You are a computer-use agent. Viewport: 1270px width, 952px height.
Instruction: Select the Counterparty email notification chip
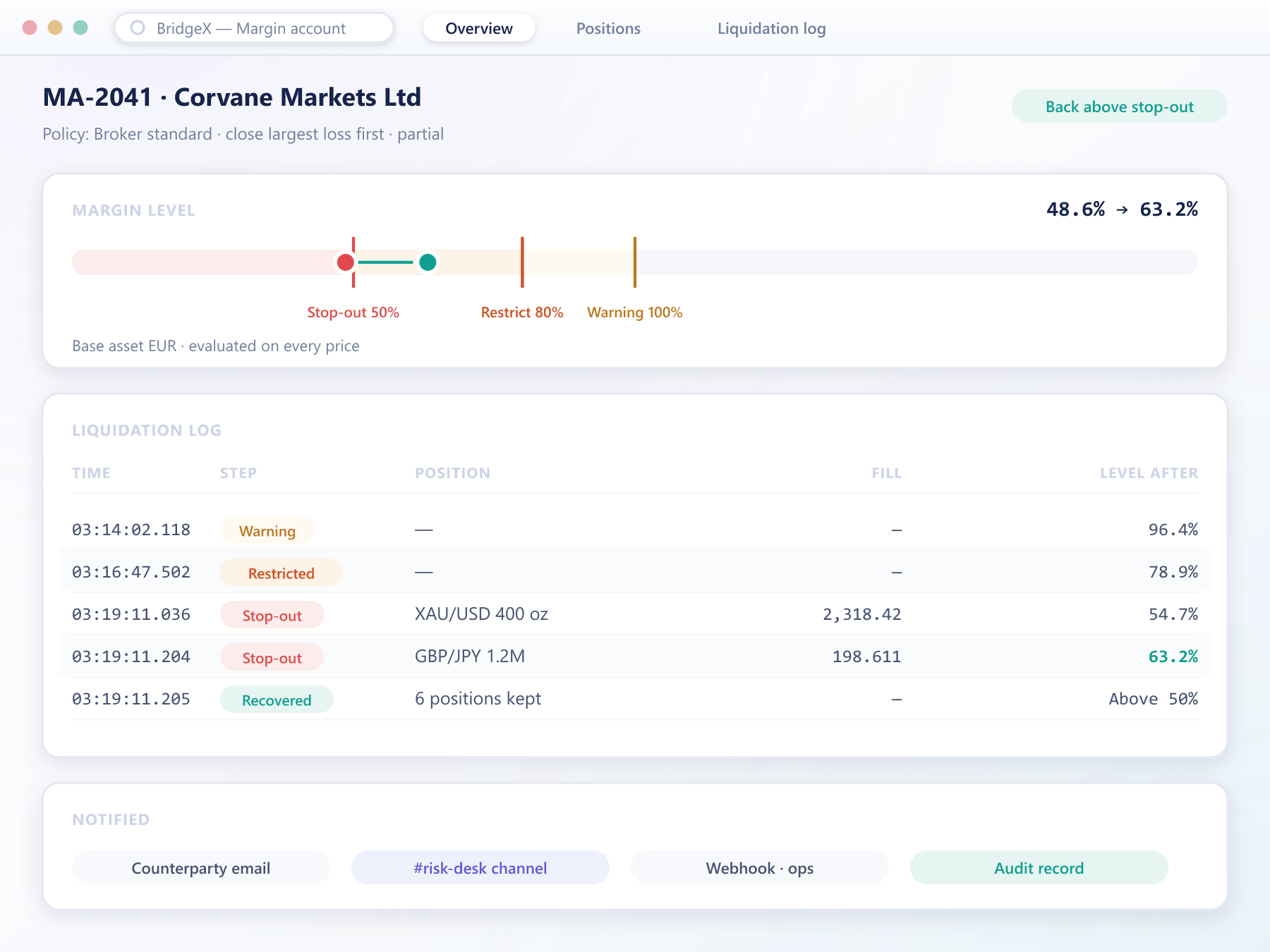pyautogui.click(x=201, y=867)
